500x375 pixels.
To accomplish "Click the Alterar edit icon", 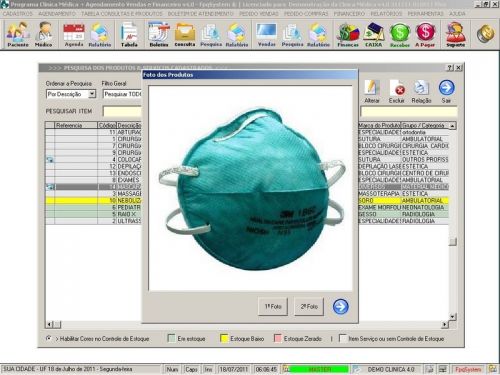I will pyautogui.click(x=372, y=91).
